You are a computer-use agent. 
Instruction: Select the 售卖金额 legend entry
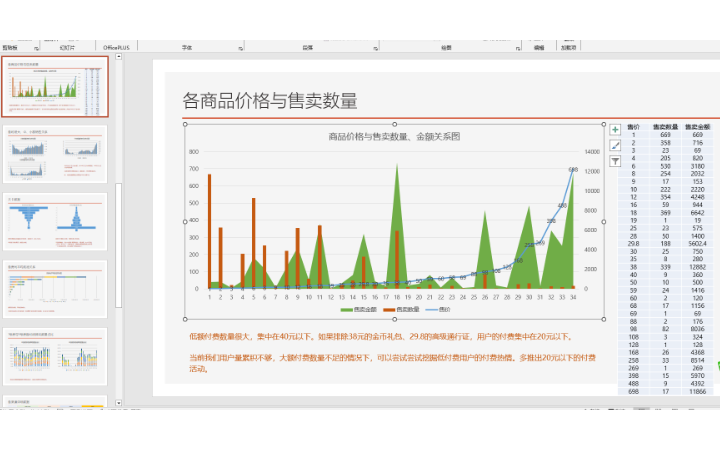(x=359, y=309)
